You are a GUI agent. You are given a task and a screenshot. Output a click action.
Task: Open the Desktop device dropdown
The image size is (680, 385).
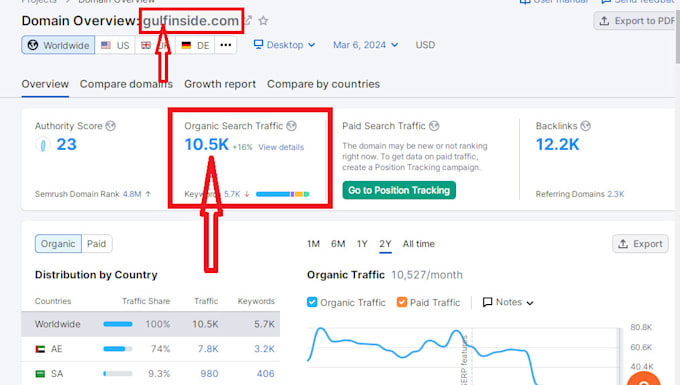click(284, 45)
